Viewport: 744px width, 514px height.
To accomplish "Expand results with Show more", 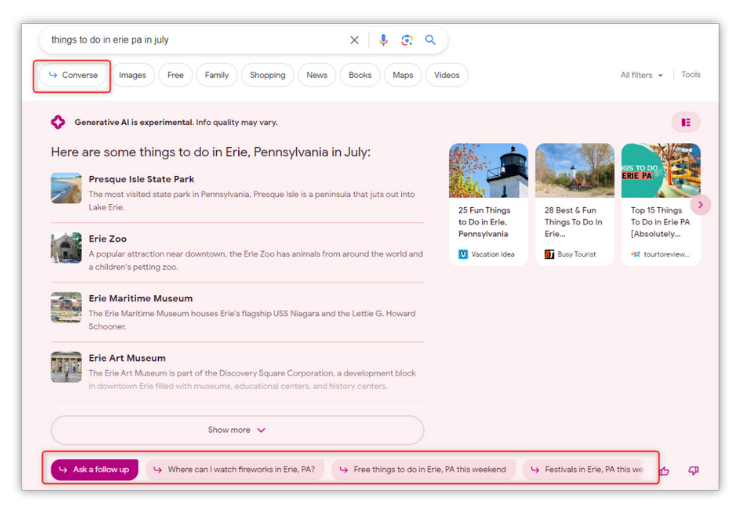I will pyautogui.click(x=237, y=430).
